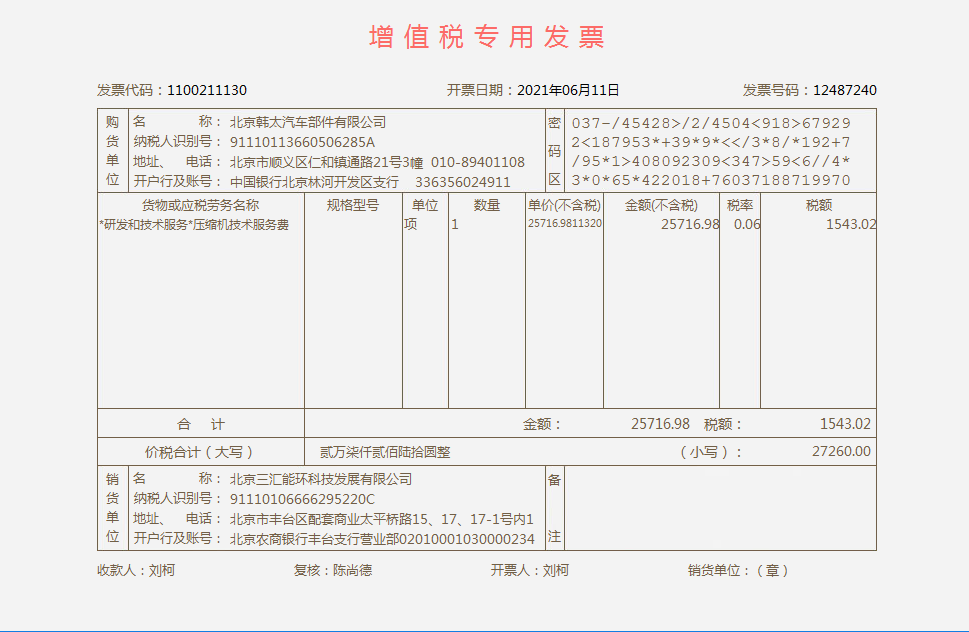Viewport: 969px width, 632px height.
Task: Click the invoice title 增值税专用发票
Action: 486,37
